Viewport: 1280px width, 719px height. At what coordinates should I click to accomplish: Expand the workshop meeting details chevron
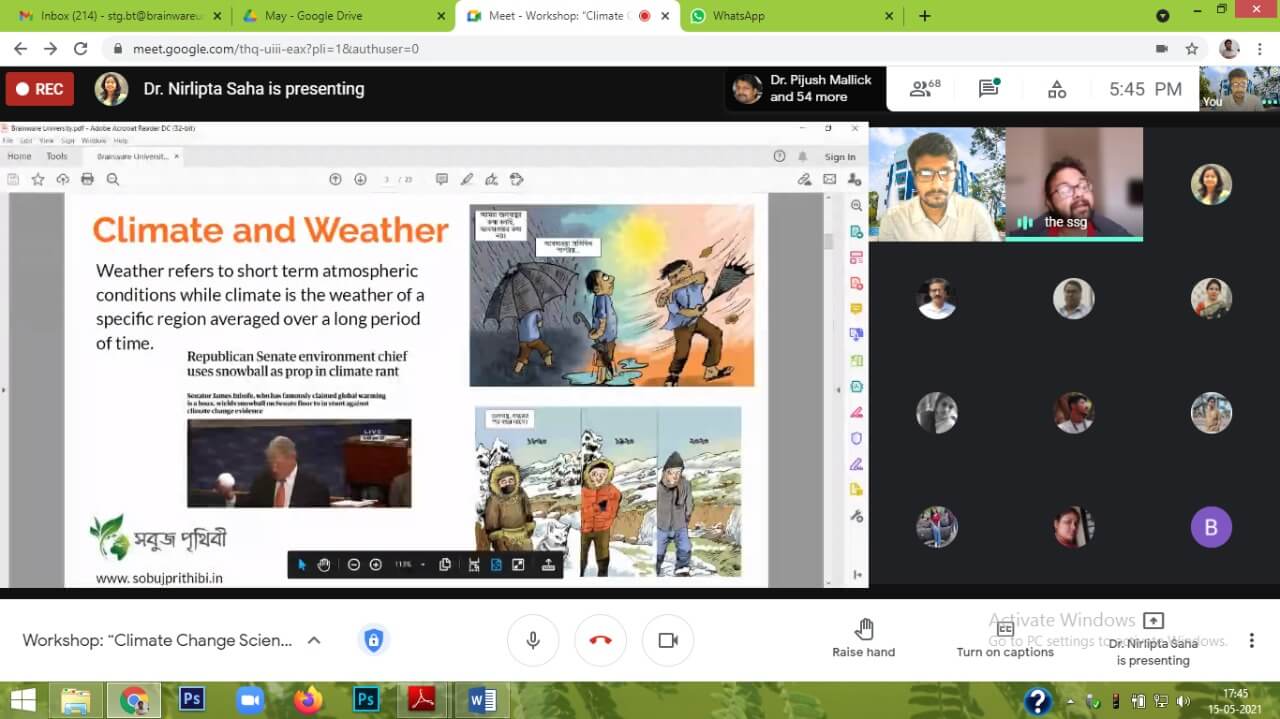coord(314,640)
